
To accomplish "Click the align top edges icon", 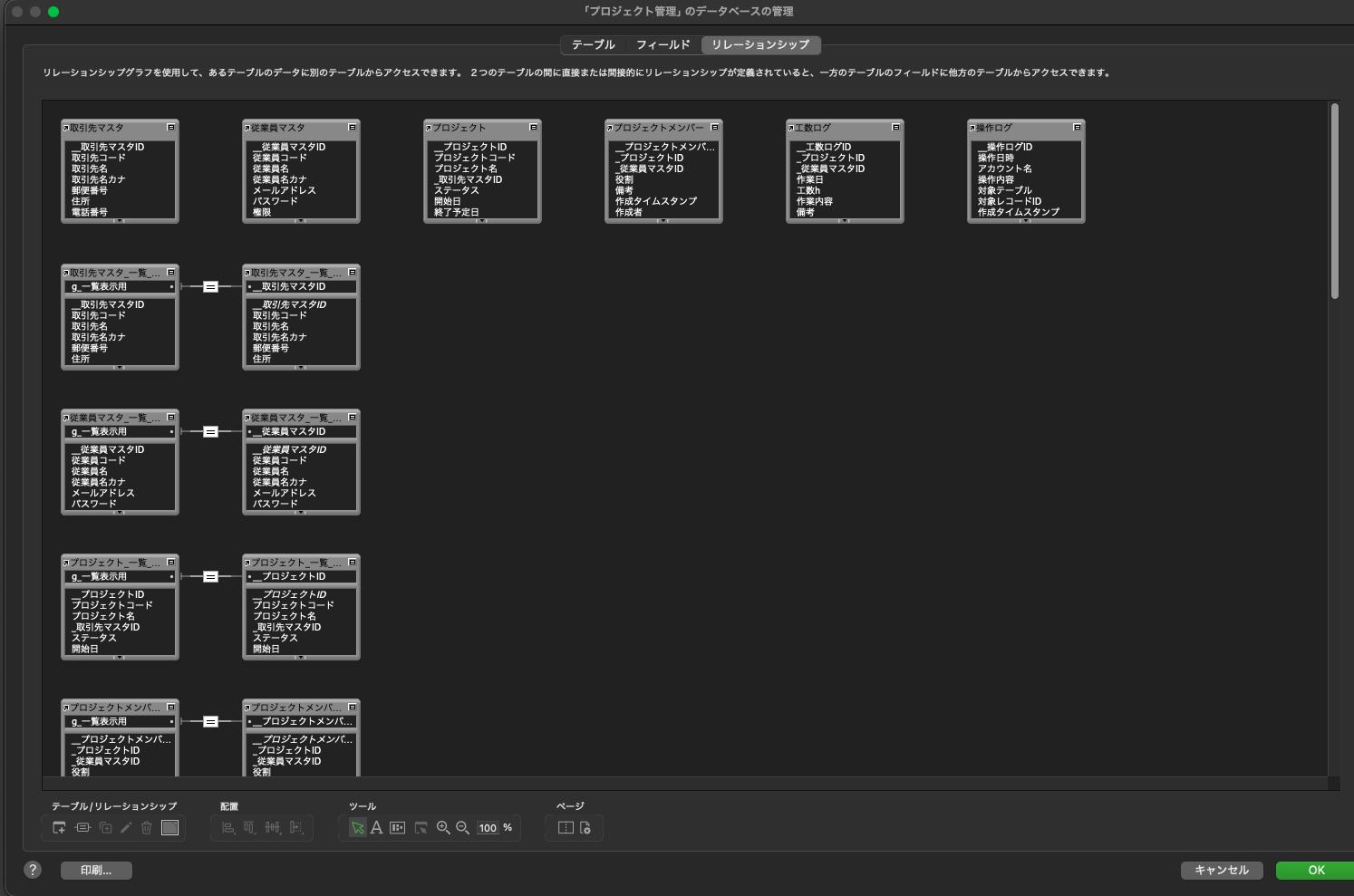I will 249,827.
